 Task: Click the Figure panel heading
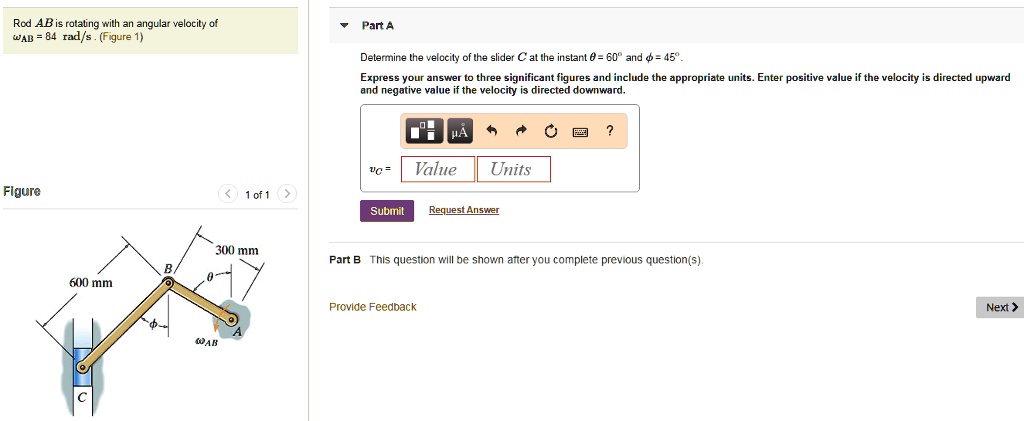[x=22, y=191]
